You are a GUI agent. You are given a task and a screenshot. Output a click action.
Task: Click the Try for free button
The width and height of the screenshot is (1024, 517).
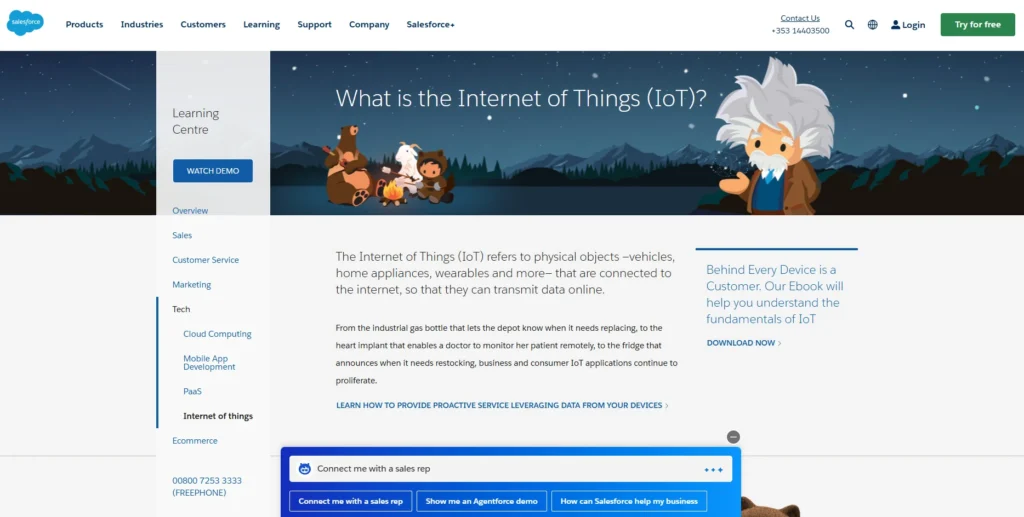[x=978, y=25]
